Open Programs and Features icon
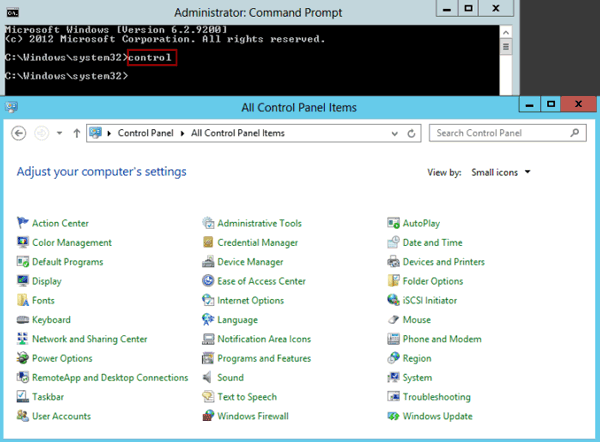The width and height of the screenshot is (600, 442). pos(208,358)
